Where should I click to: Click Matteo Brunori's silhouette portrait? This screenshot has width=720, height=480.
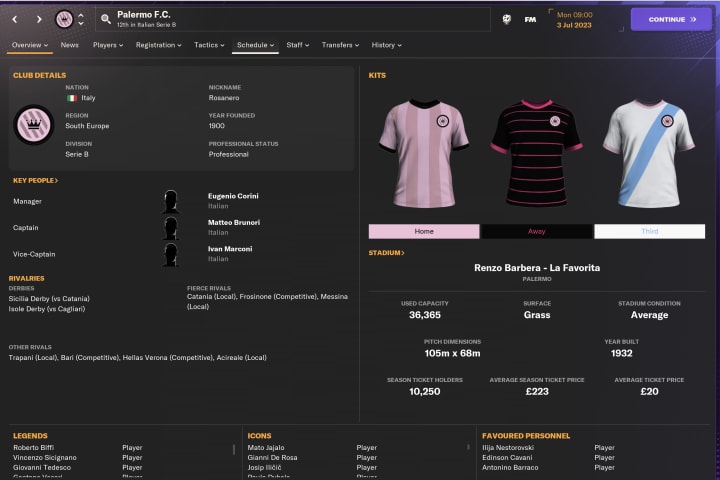[x=170, y=228]
